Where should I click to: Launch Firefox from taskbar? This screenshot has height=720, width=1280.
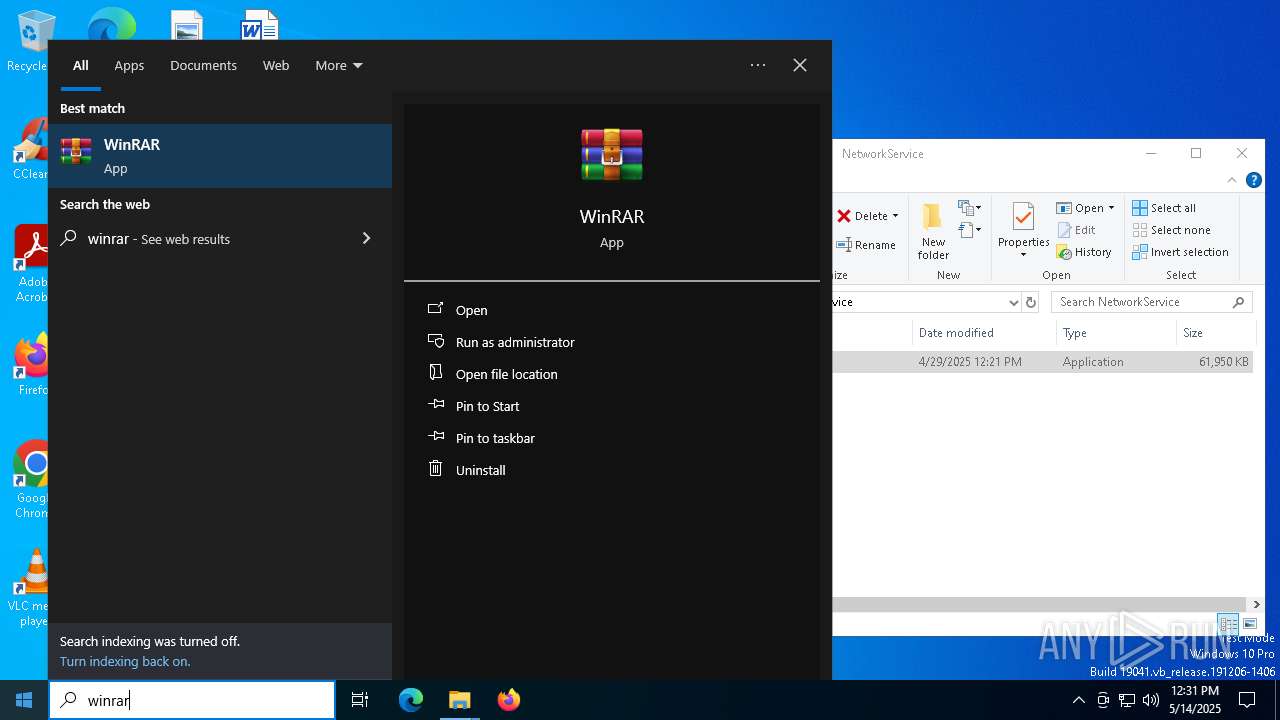click(508, 700)
